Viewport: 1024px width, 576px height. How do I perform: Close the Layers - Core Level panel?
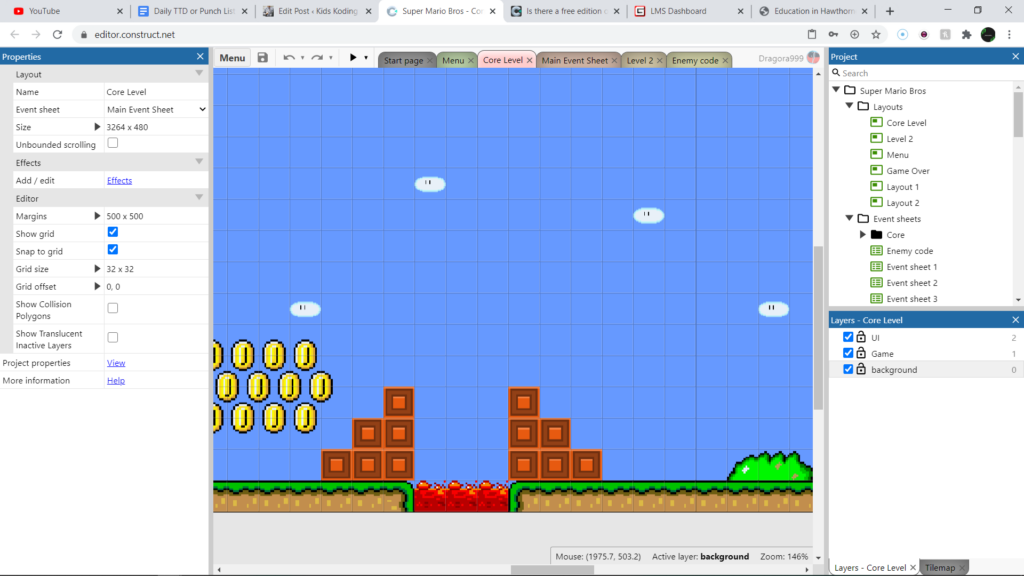pyautogui.click(x=1016, y=320)
